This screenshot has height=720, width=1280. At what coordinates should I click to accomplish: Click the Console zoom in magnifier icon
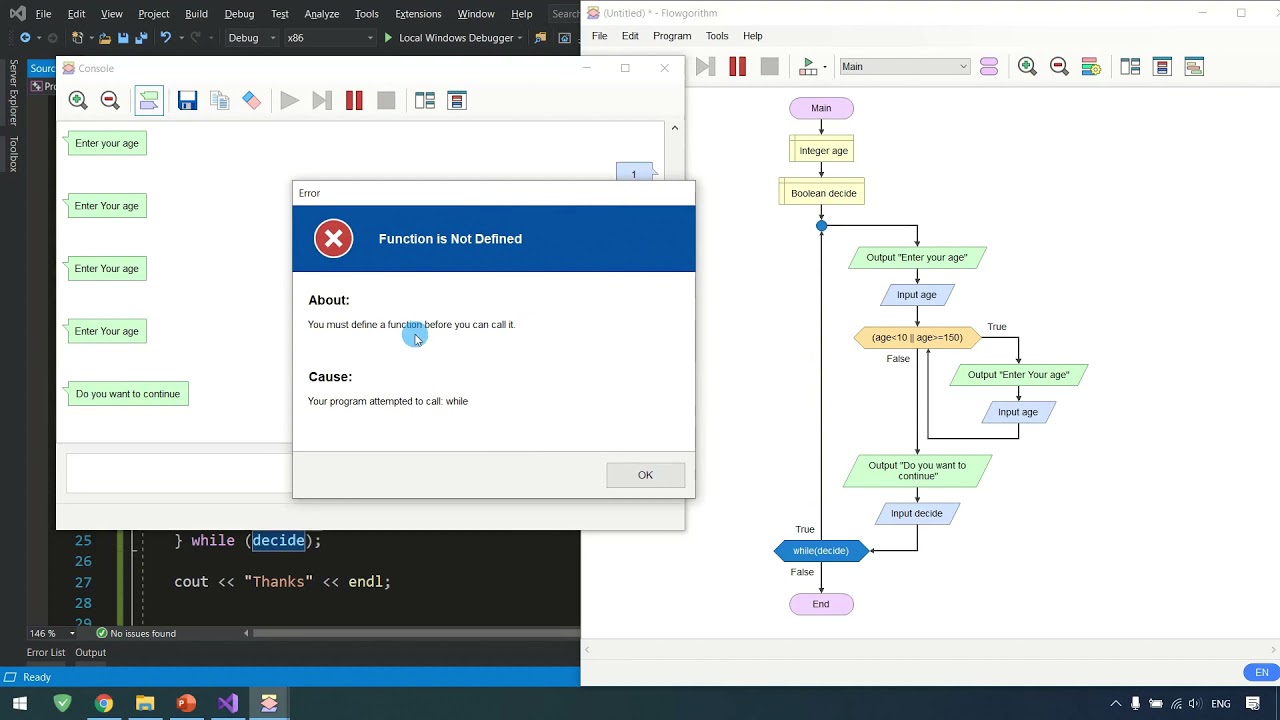(x=78, y=100)
